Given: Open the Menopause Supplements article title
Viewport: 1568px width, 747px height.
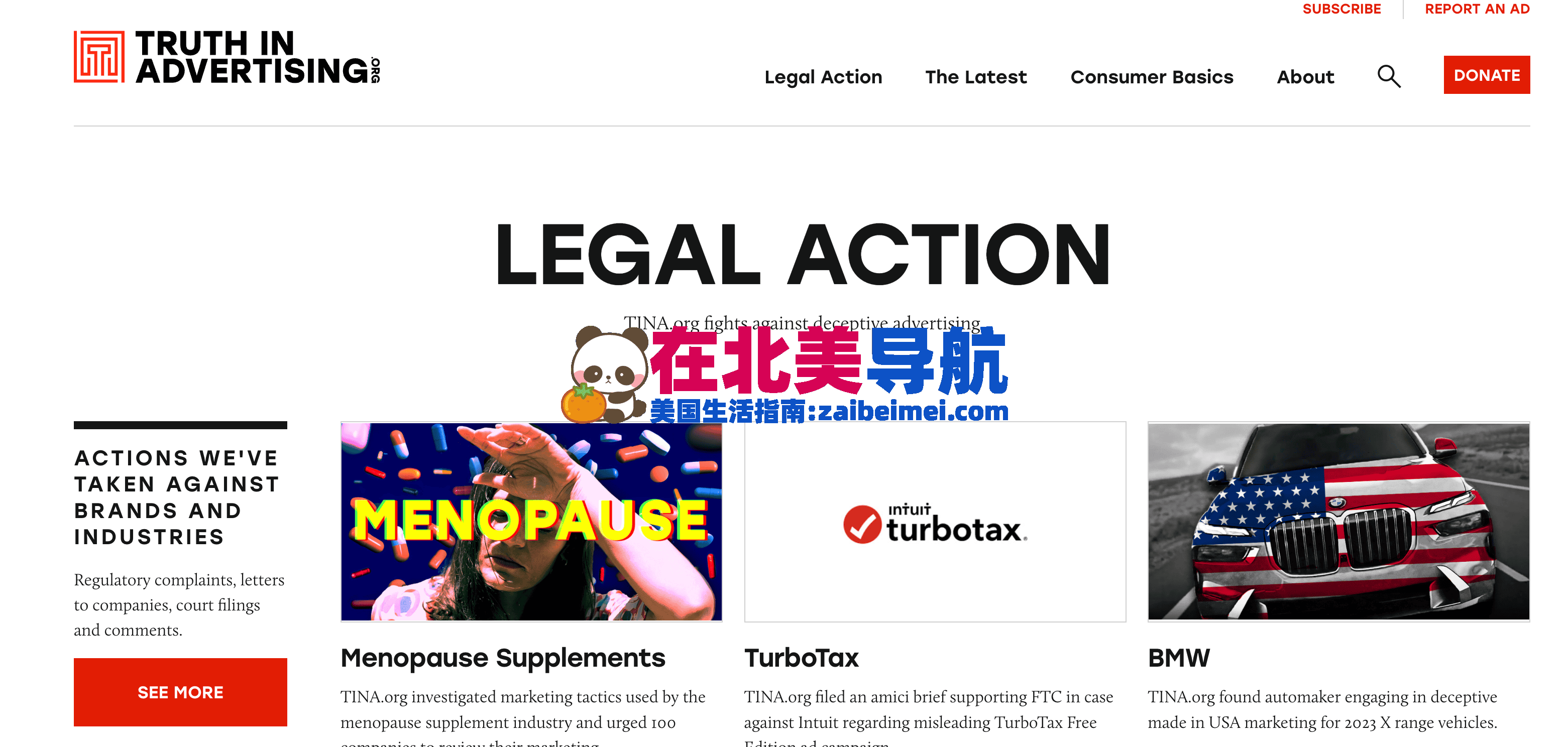Looking at the screenshot, I should point(503,658).
